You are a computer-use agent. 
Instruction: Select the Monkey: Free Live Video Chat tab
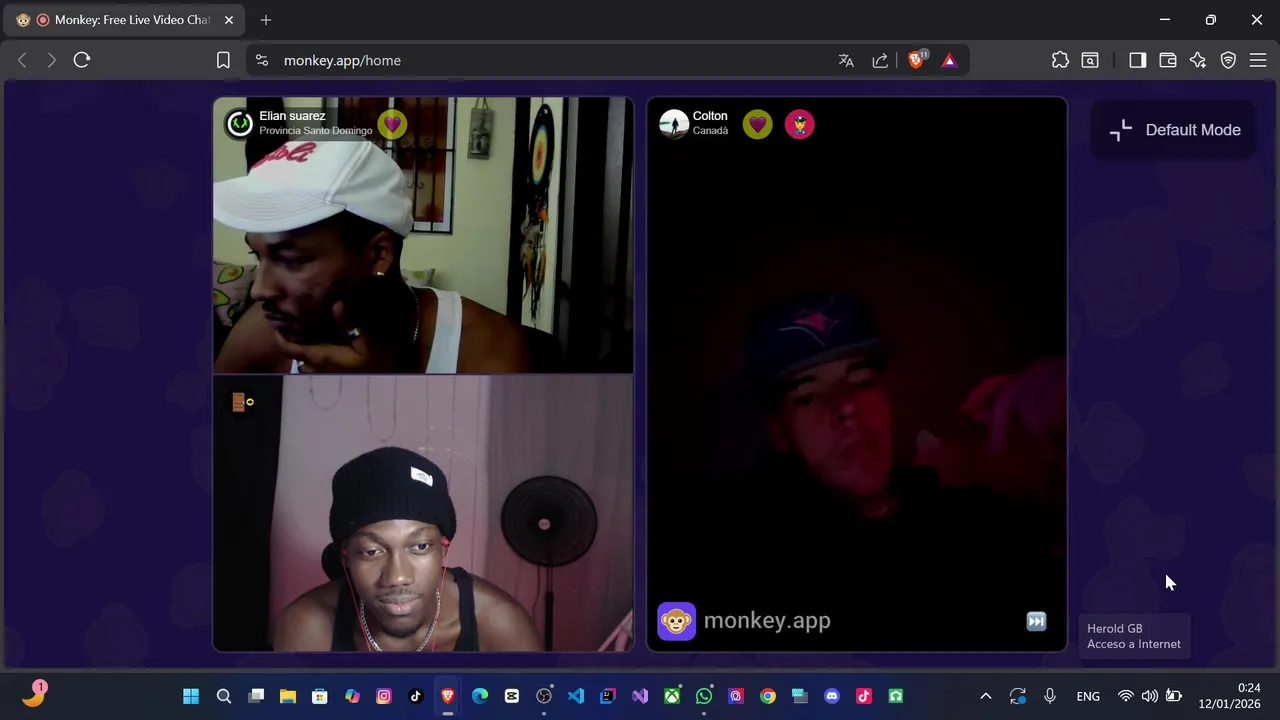(125, 20)
